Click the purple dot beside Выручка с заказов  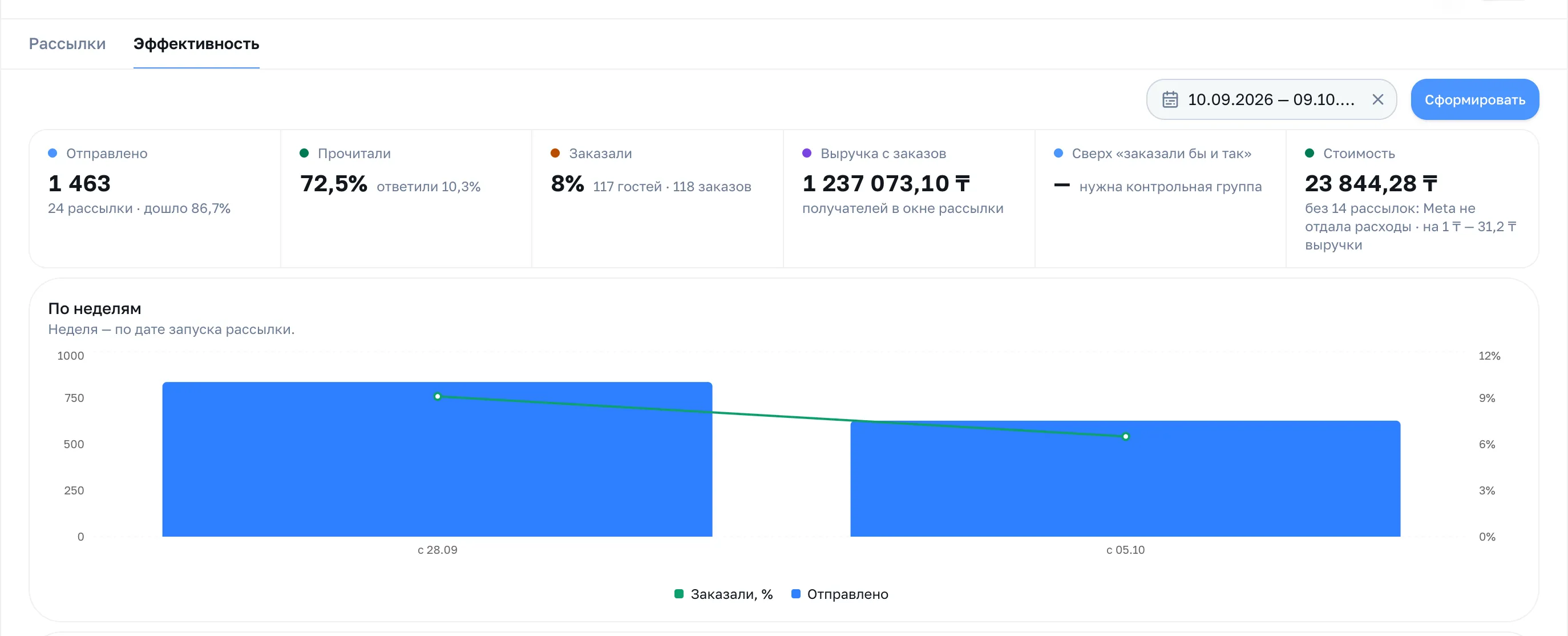click(806, 153)
